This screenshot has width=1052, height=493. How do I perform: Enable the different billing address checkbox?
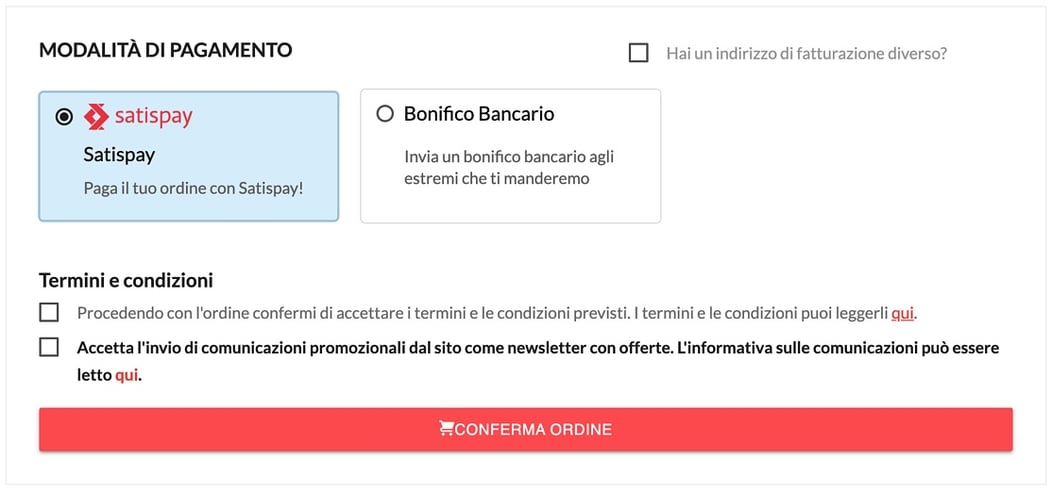pyautogui.click(x=639, y=53)
